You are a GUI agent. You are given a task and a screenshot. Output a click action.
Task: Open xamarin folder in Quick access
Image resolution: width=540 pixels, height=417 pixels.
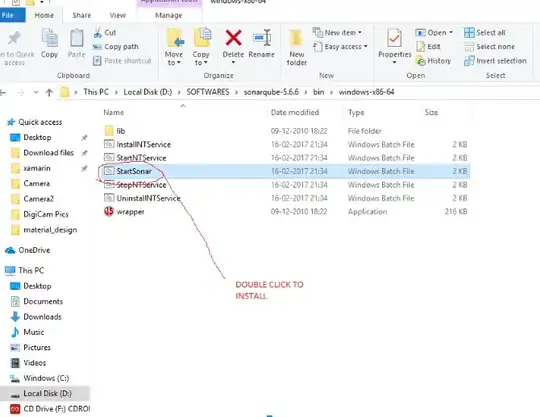37,168
